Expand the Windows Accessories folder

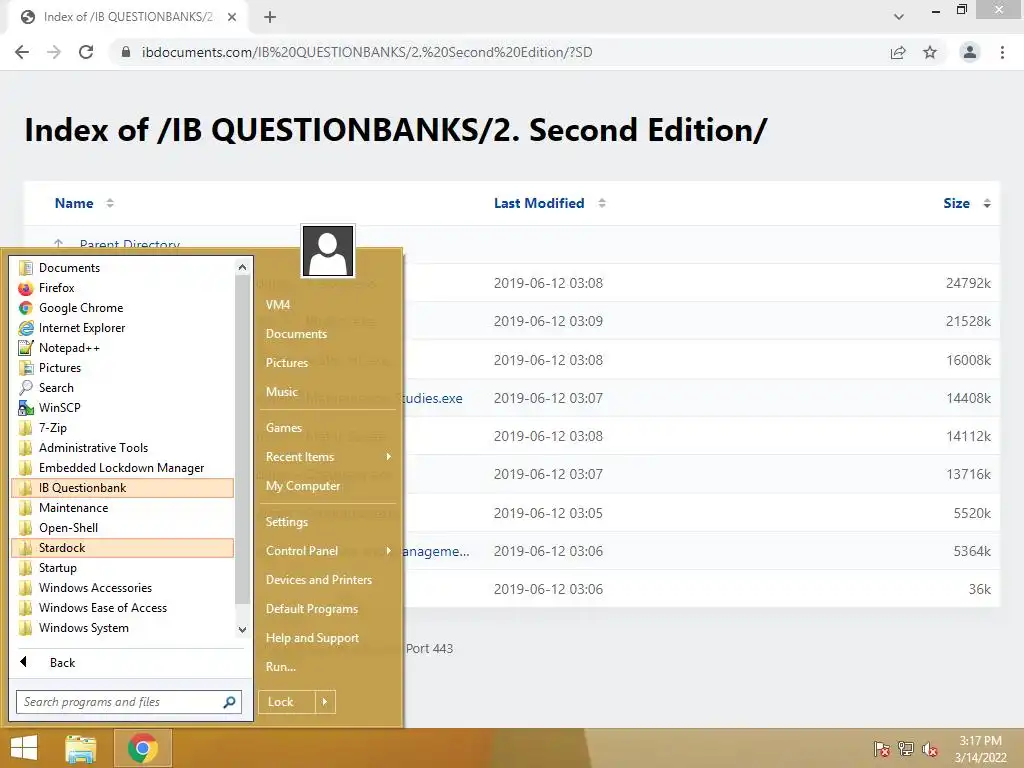[x=122, y=588]
